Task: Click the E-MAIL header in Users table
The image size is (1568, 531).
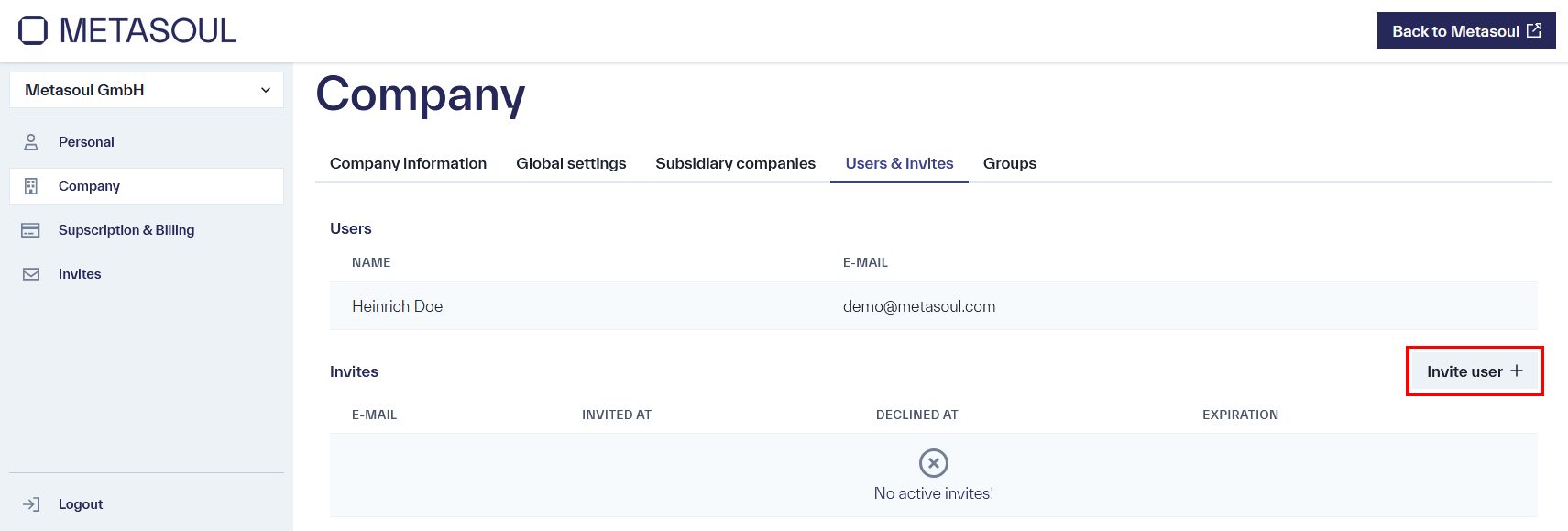Action: 865,262
